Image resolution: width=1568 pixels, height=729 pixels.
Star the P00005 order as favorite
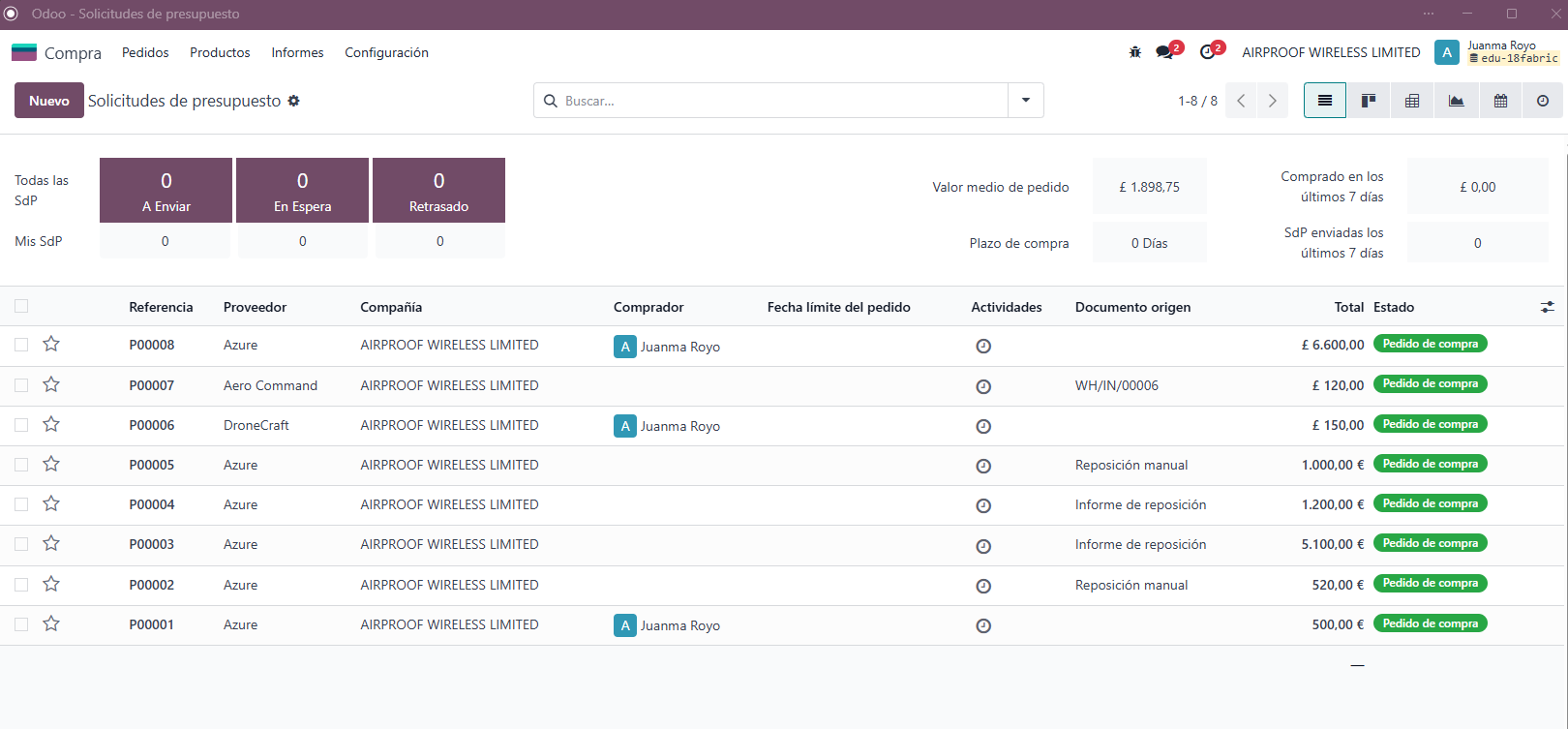pyautogui.click(x=51, y=464)
